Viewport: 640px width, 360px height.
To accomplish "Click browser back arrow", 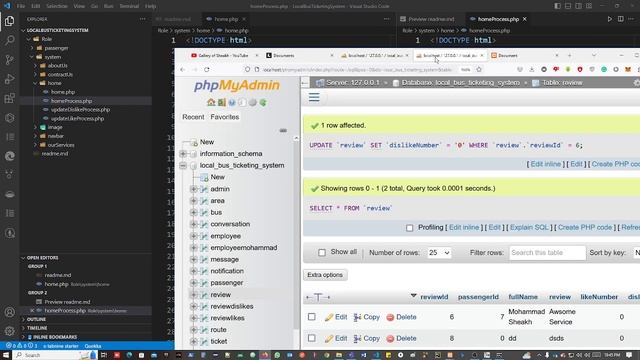I will [182, 69].
